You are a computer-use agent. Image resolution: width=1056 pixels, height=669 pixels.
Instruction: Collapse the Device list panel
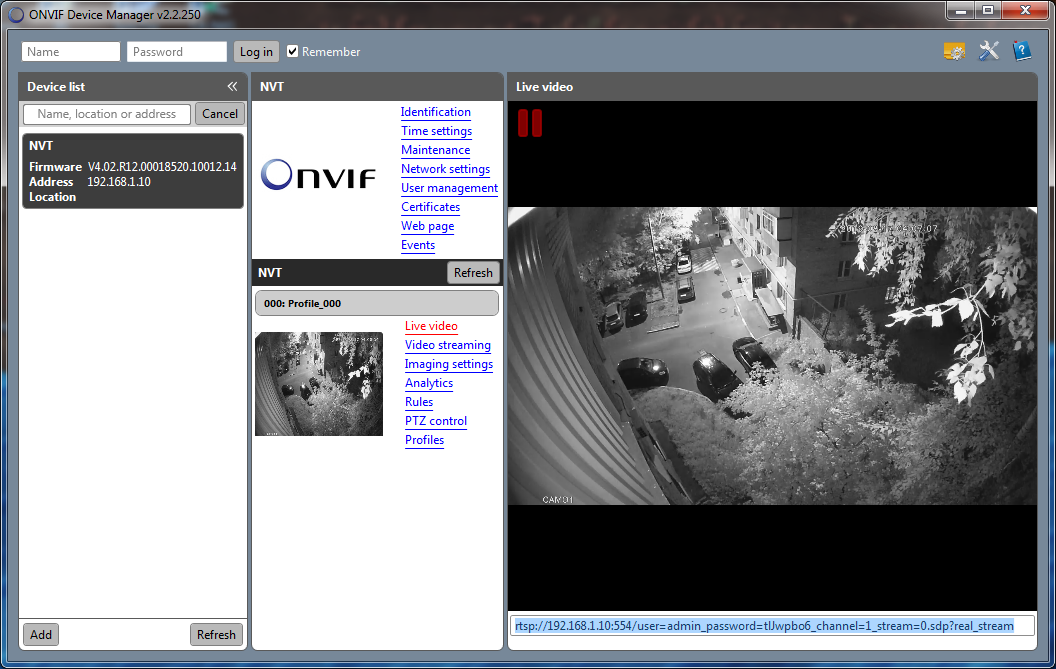pos(231,86)
